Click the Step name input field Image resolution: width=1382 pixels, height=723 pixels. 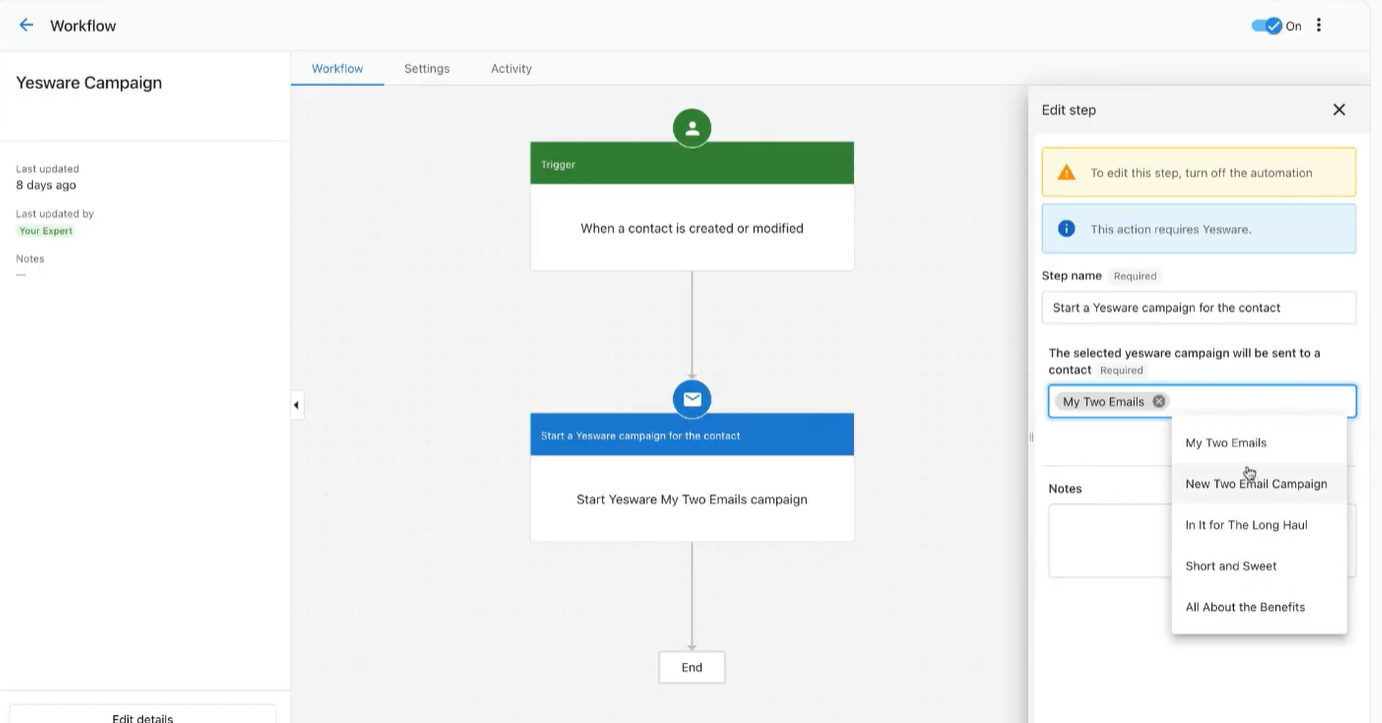[x=1199, y=308]
